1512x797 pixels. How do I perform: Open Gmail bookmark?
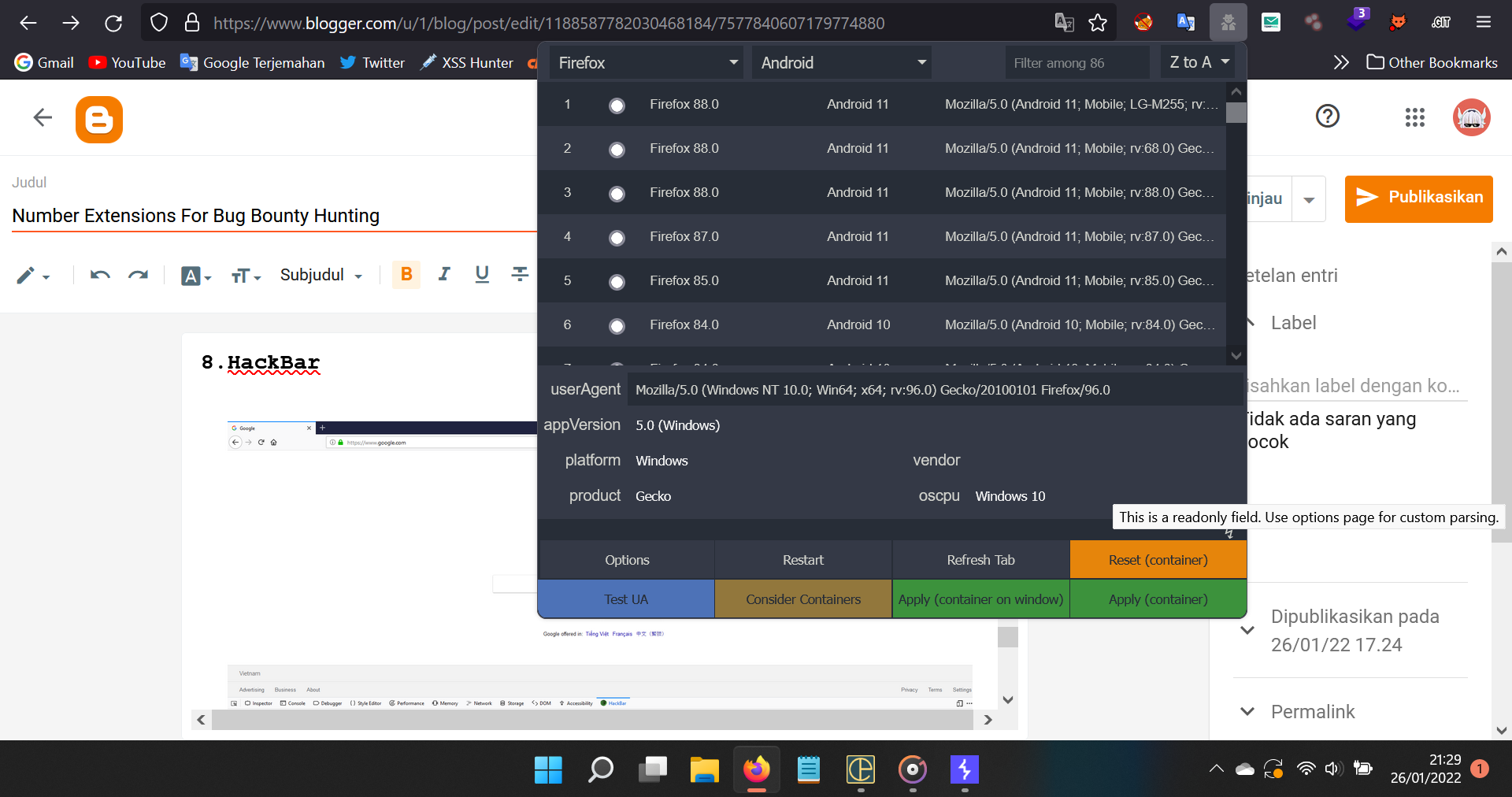coord(44,62)
